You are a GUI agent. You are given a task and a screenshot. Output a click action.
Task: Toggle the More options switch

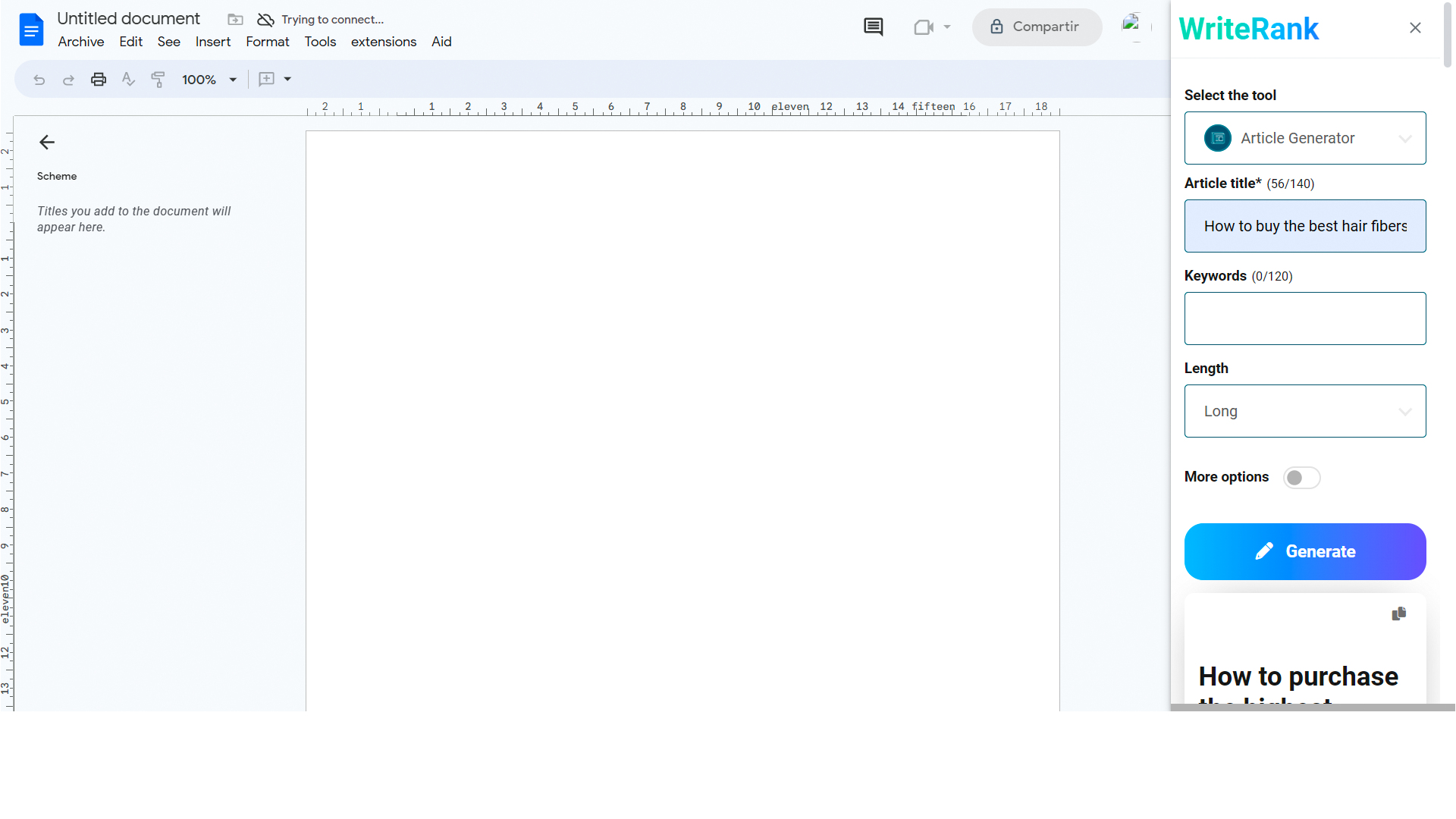1301,478
